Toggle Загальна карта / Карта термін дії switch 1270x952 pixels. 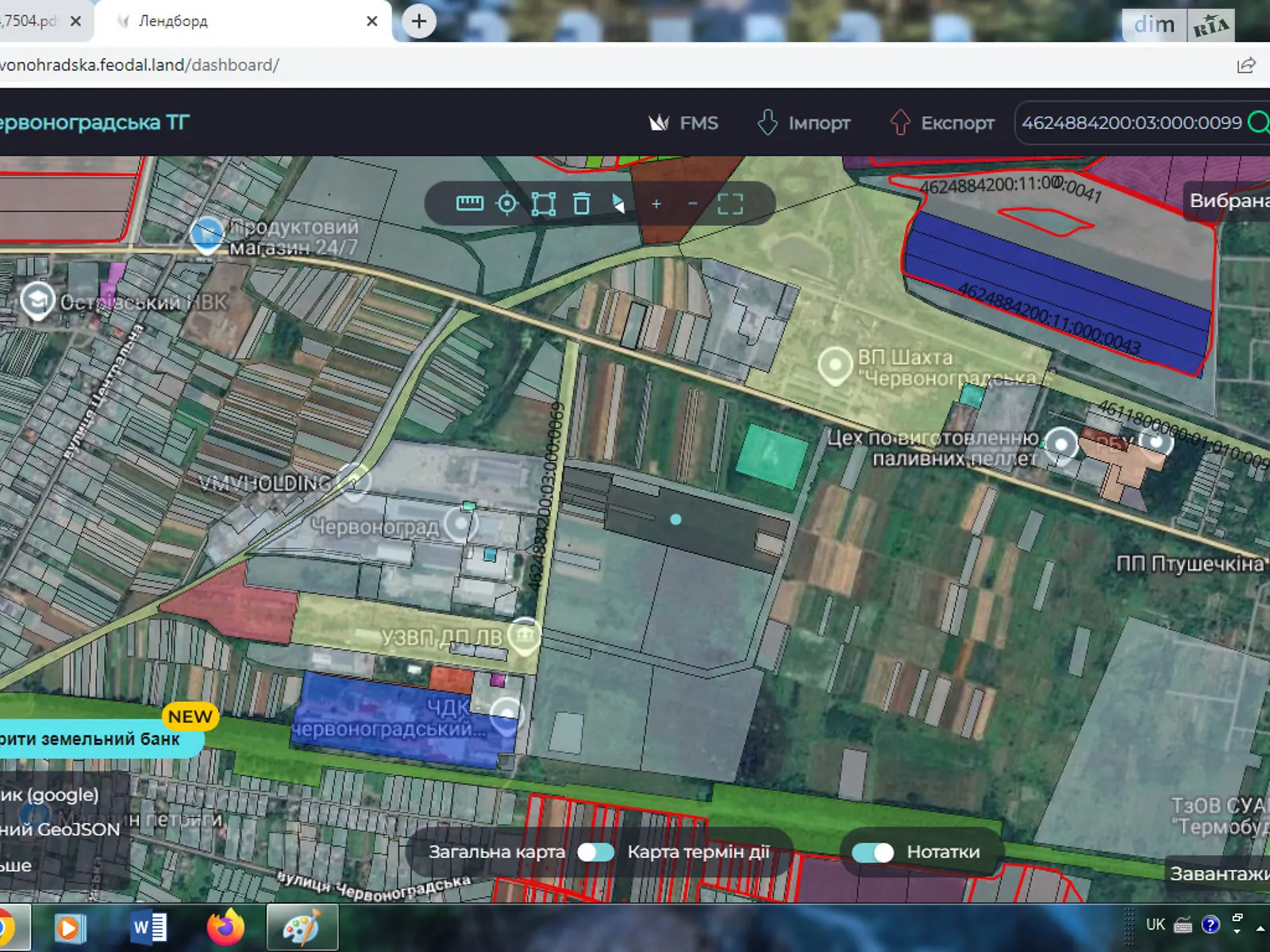(595, 852)
